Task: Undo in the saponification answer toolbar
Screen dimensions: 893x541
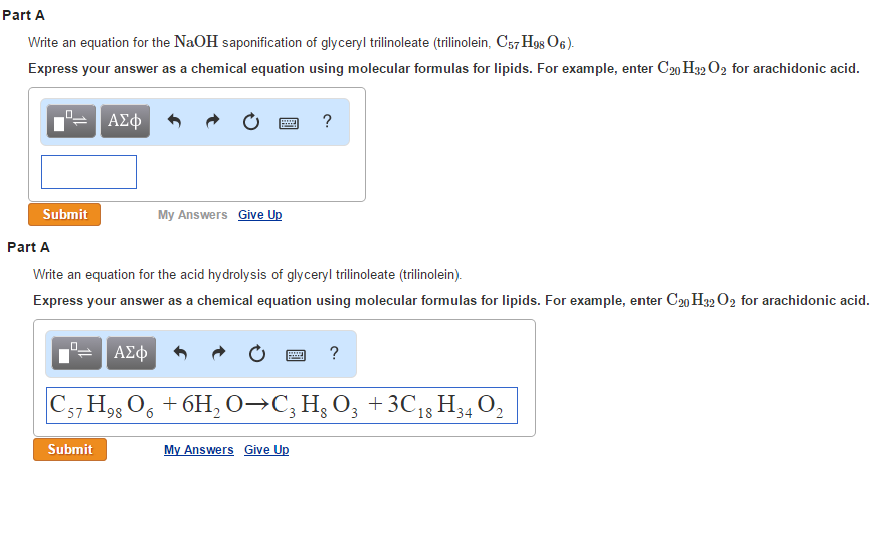Action: point(175,122)
